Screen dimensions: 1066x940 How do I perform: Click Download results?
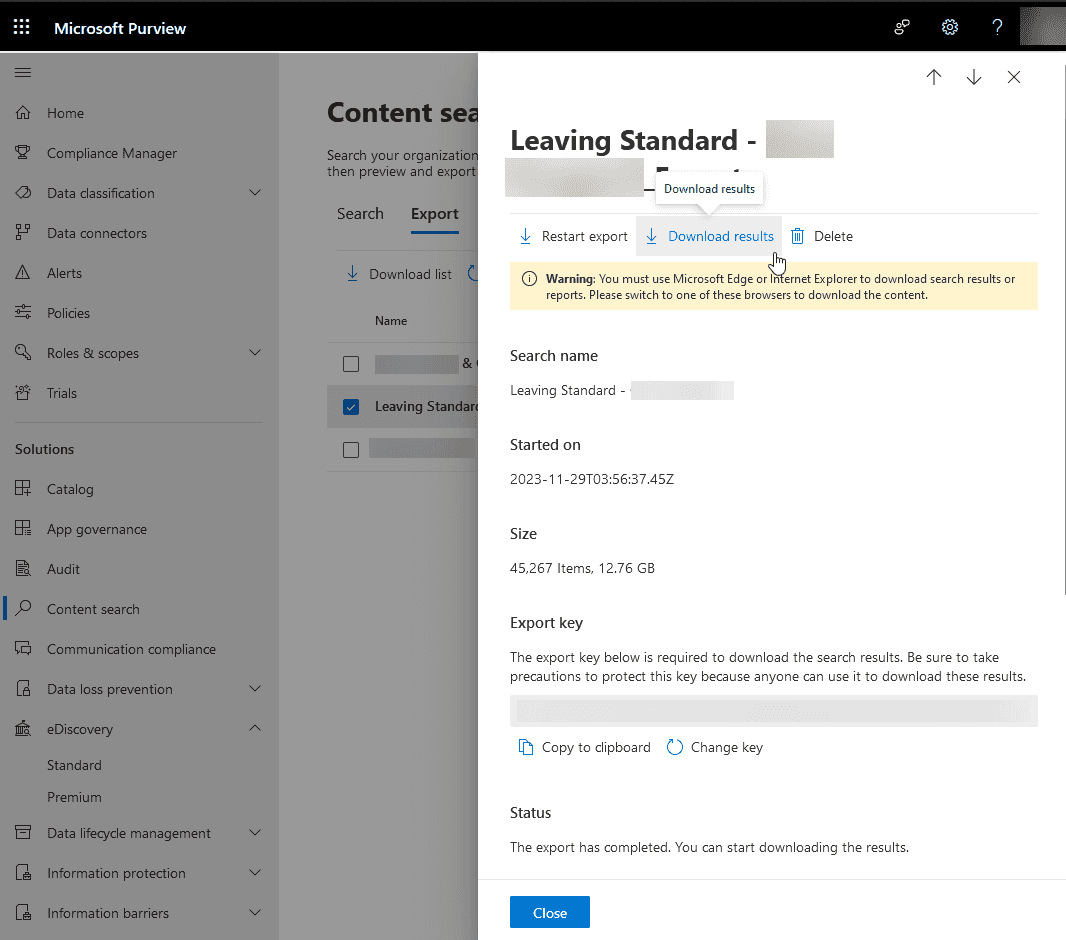click(709, 236)
